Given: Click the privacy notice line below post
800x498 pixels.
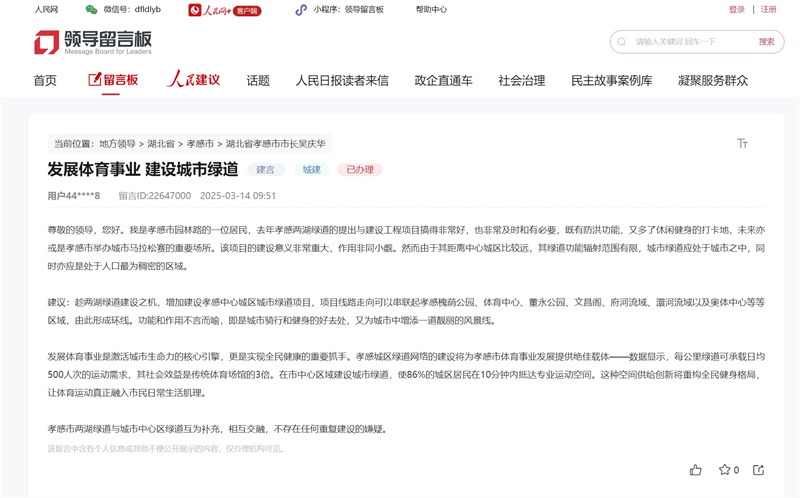Looking at the screenshot, I should 167,449.
